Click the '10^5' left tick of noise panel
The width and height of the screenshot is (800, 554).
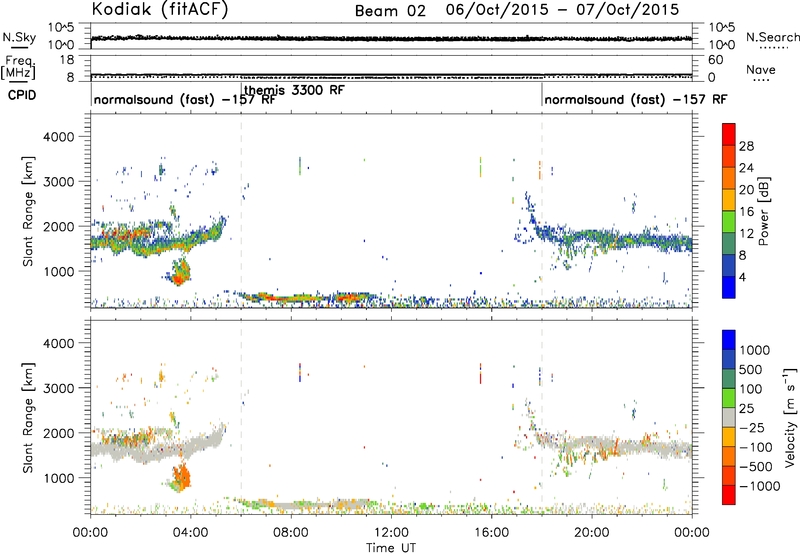click(x=61, y=28)
